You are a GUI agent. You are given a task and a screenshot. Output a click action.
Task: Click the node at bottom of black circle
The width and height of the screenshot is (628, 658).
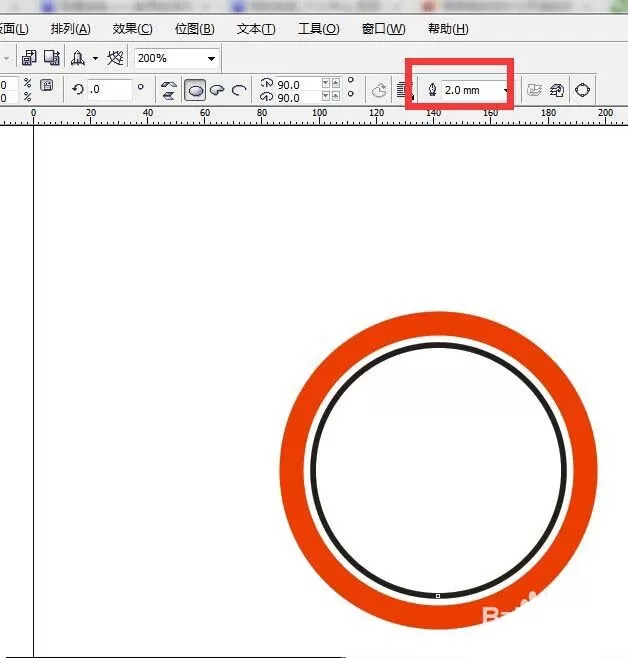438,596
